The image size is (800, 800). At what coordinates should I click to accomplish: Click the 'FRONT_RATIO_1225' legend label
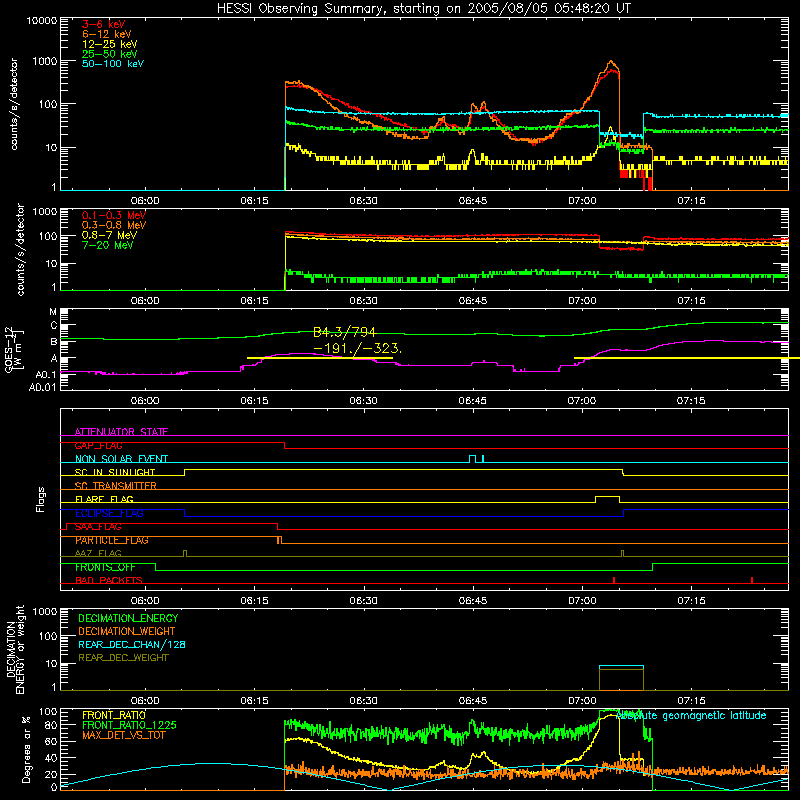(129, 725)
